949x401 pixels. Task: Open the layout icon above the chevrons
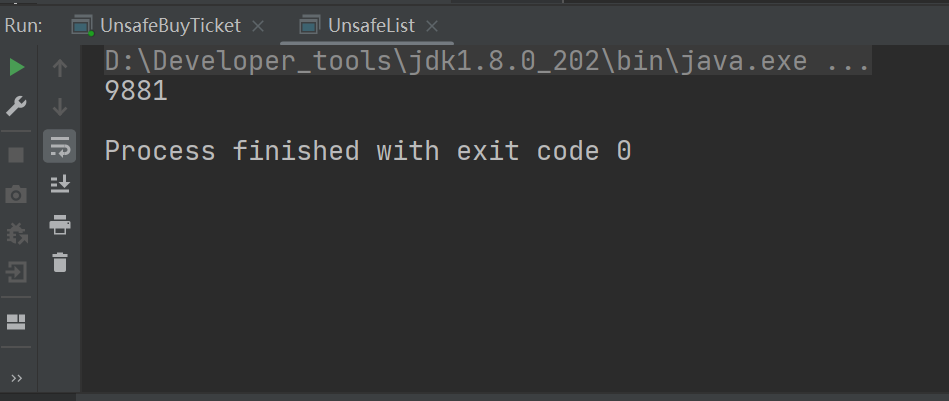(x=17, y=322)
